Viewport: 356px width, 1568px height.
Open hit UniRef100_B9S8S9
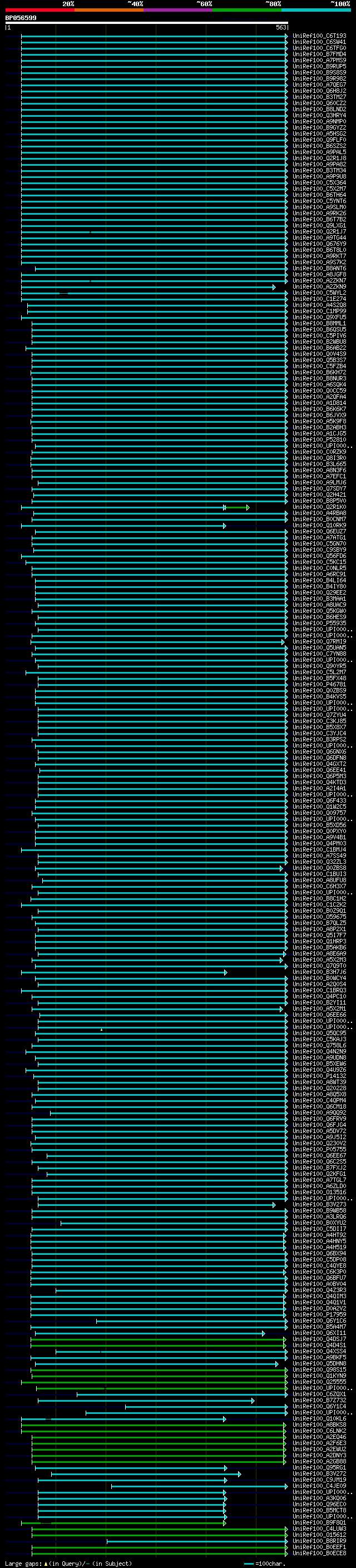click(319, 72)
